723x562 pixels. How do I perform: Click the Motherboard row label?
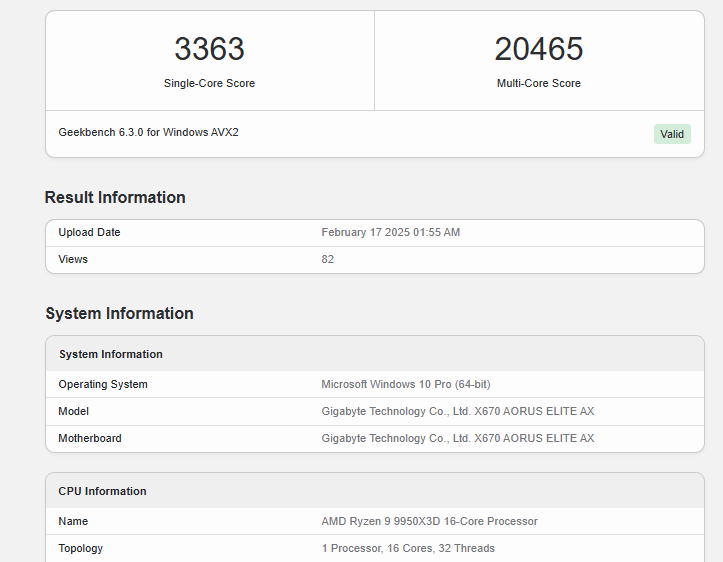coord(90,438)
